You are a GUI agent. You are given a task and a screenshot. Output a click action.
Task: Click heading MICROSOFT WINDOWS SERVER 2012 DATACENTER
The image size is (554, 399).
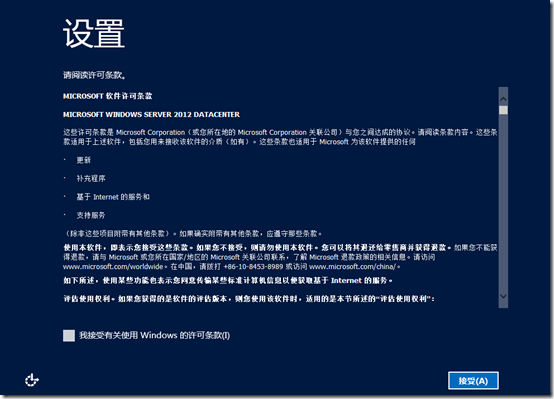[x=151, y=115]
